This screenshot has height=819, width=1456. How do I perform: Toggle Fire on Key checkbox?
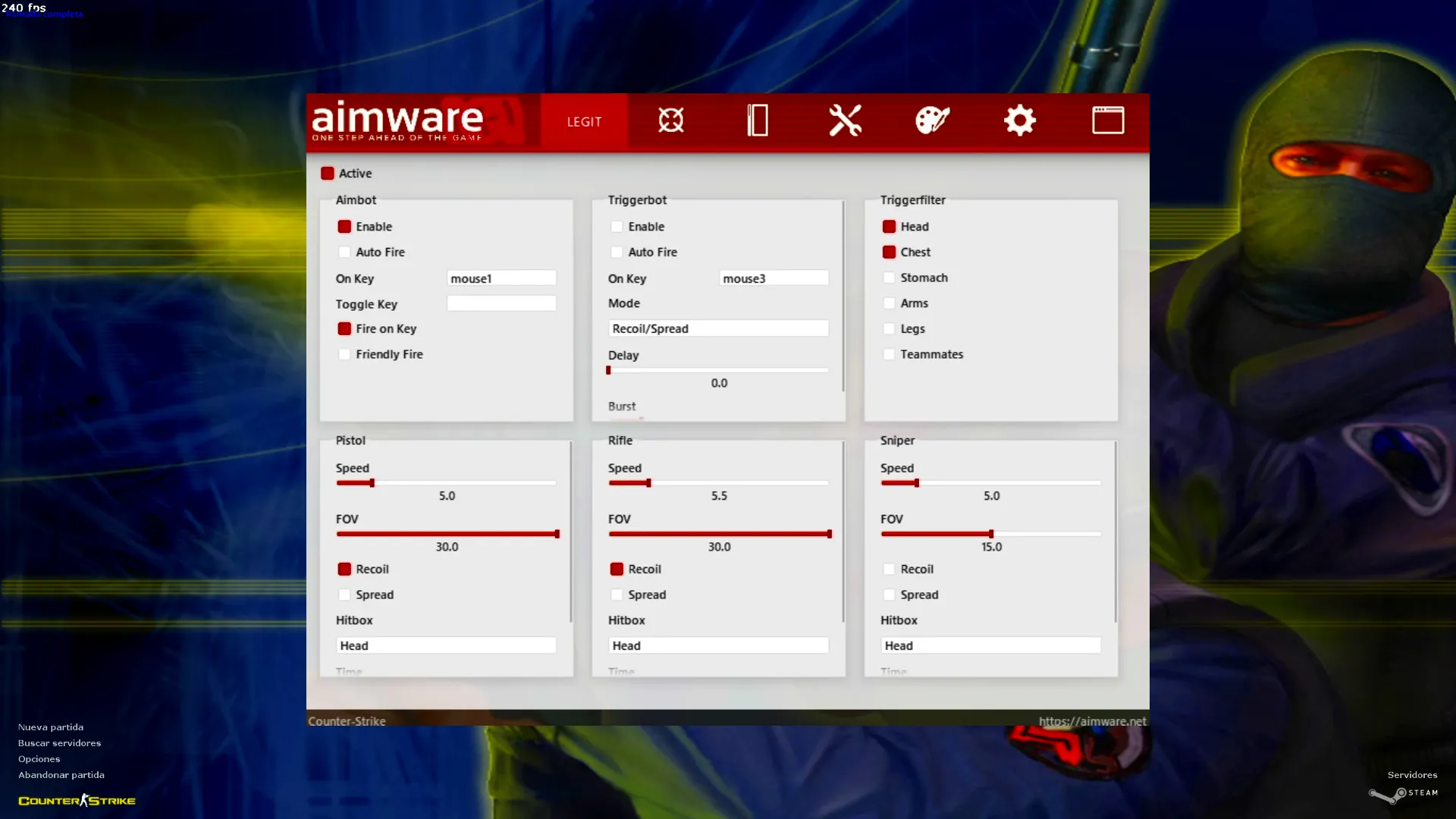(x=344, y=329)
